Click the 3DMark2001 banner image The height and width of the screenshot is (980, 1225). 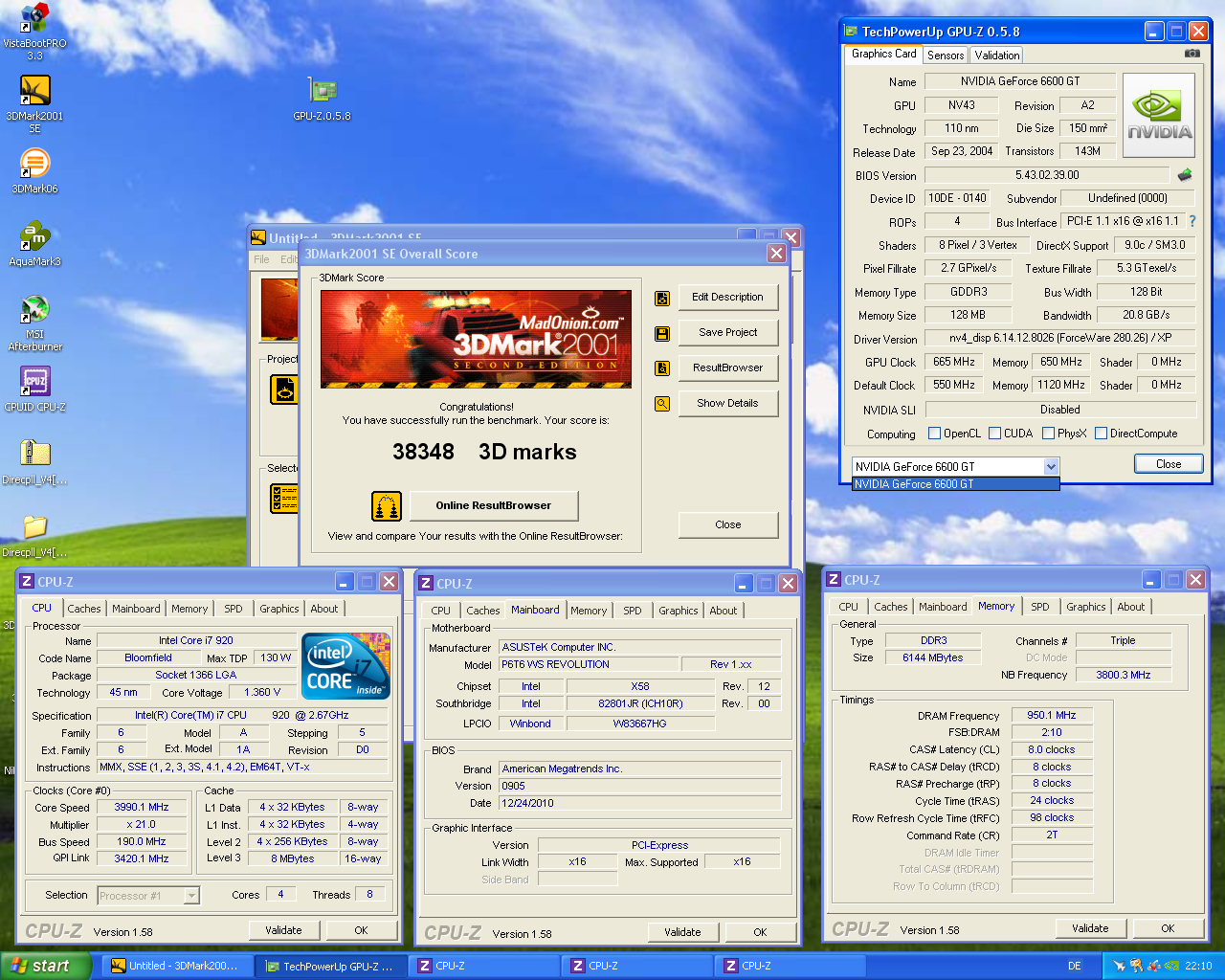point(476,339)
